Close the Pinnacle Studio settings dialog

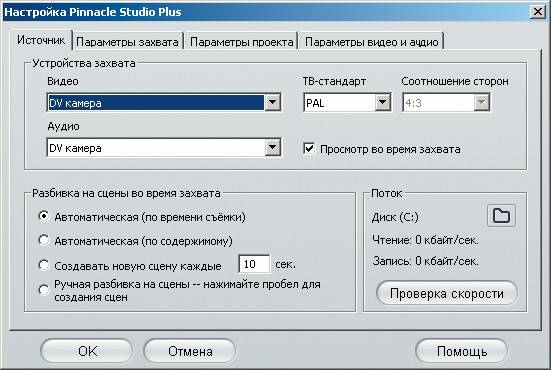(538, 12)
